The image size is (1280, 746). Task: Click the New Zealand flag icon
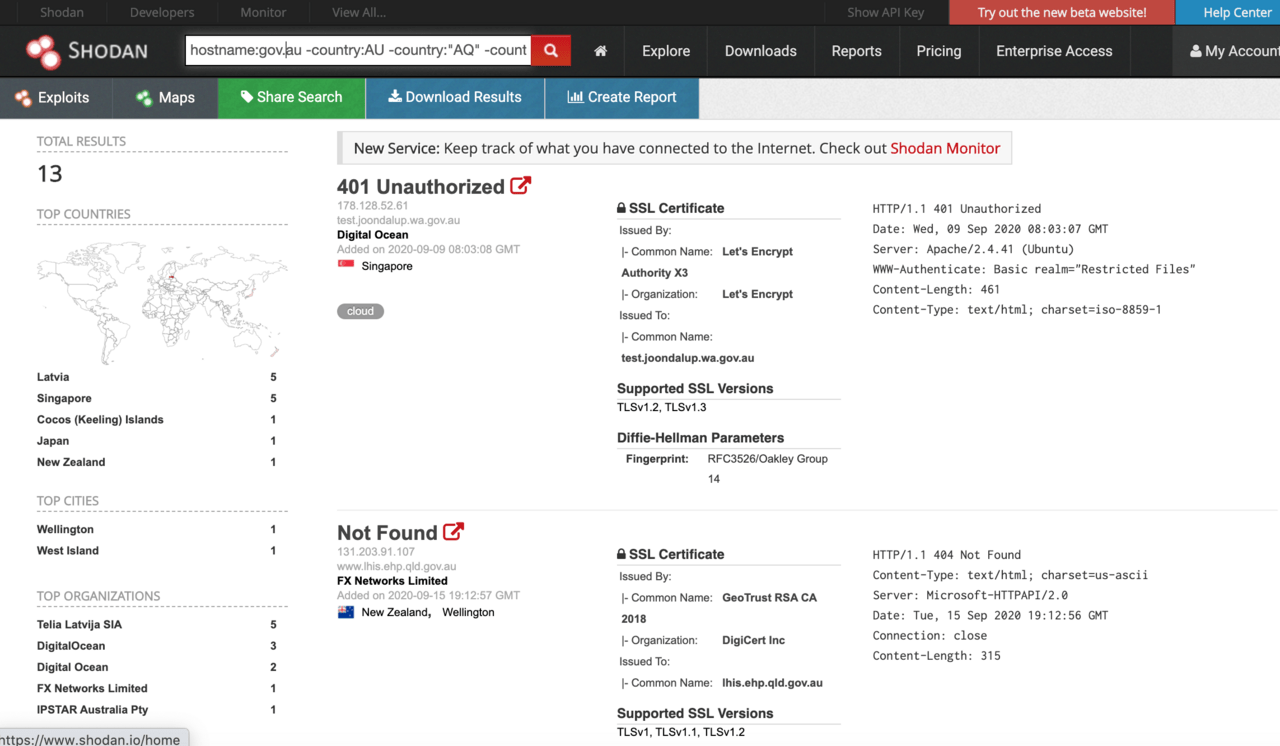[346, 612]
